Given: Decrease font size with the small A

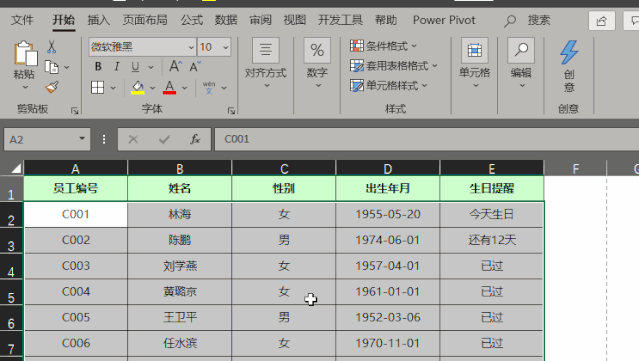Looking at the screenshot, I should pos(195,66).
